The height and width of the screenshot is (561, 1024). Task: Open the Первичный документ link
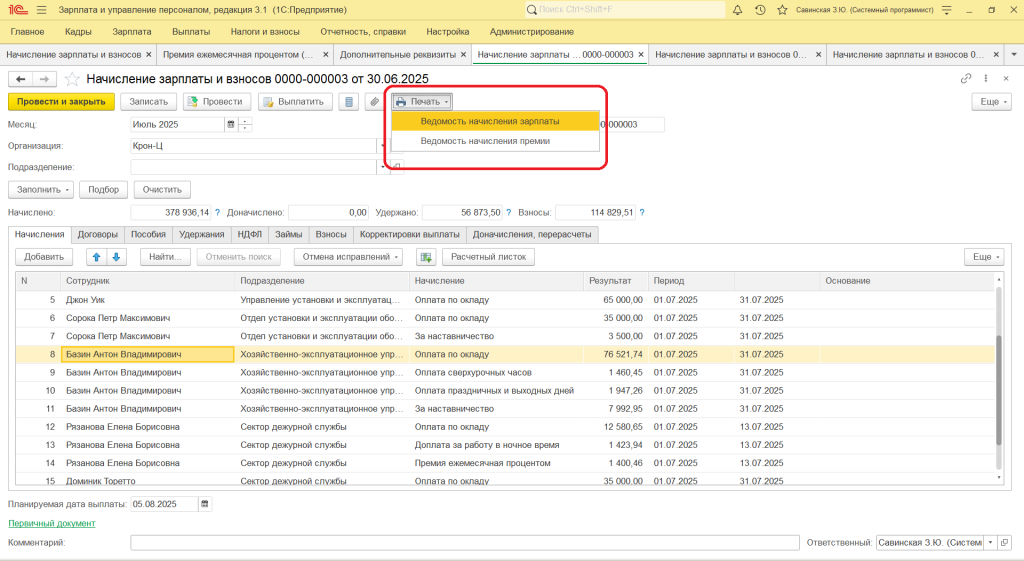point(51,523)
